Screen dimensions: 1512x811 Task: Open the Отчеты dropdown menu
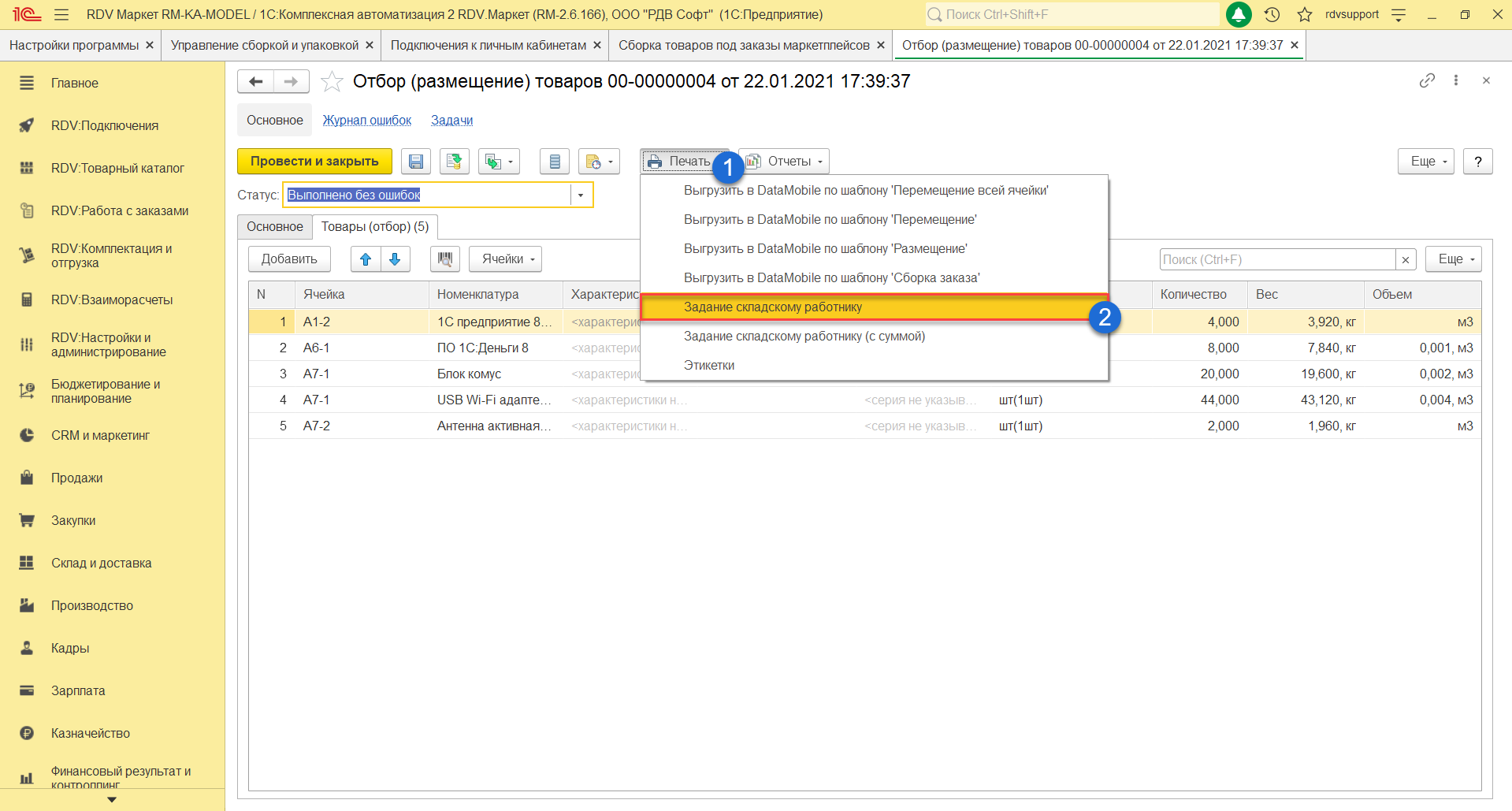tap(786, 162)
